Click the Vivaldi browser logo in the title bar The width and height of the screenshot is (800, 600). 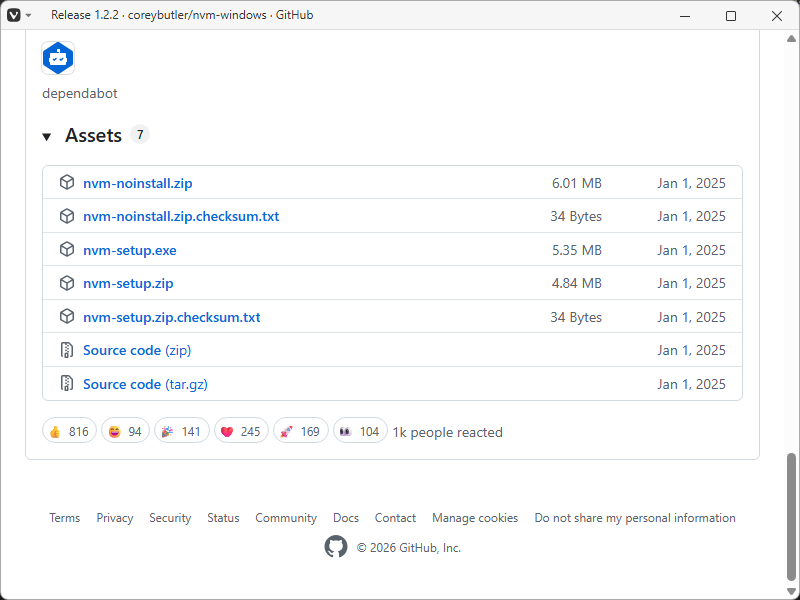pos(13,15)
